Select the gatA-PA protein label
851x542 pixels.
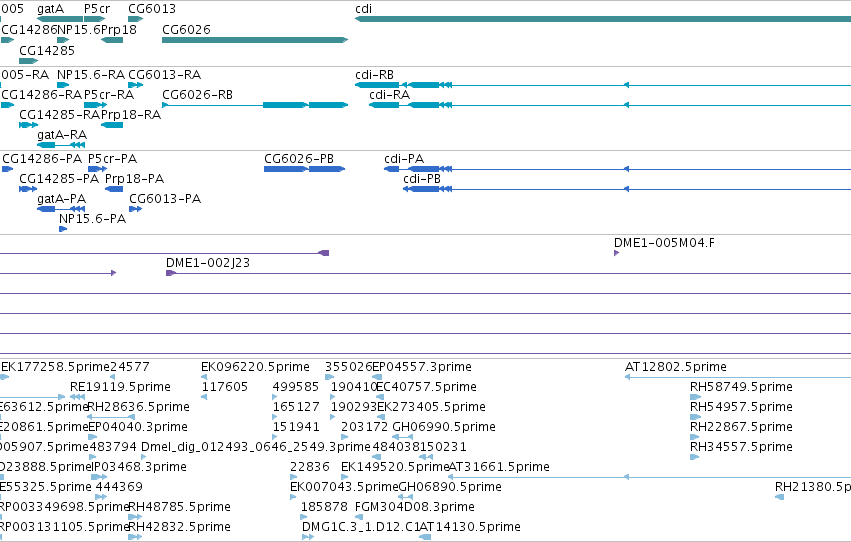click(62, 199)
